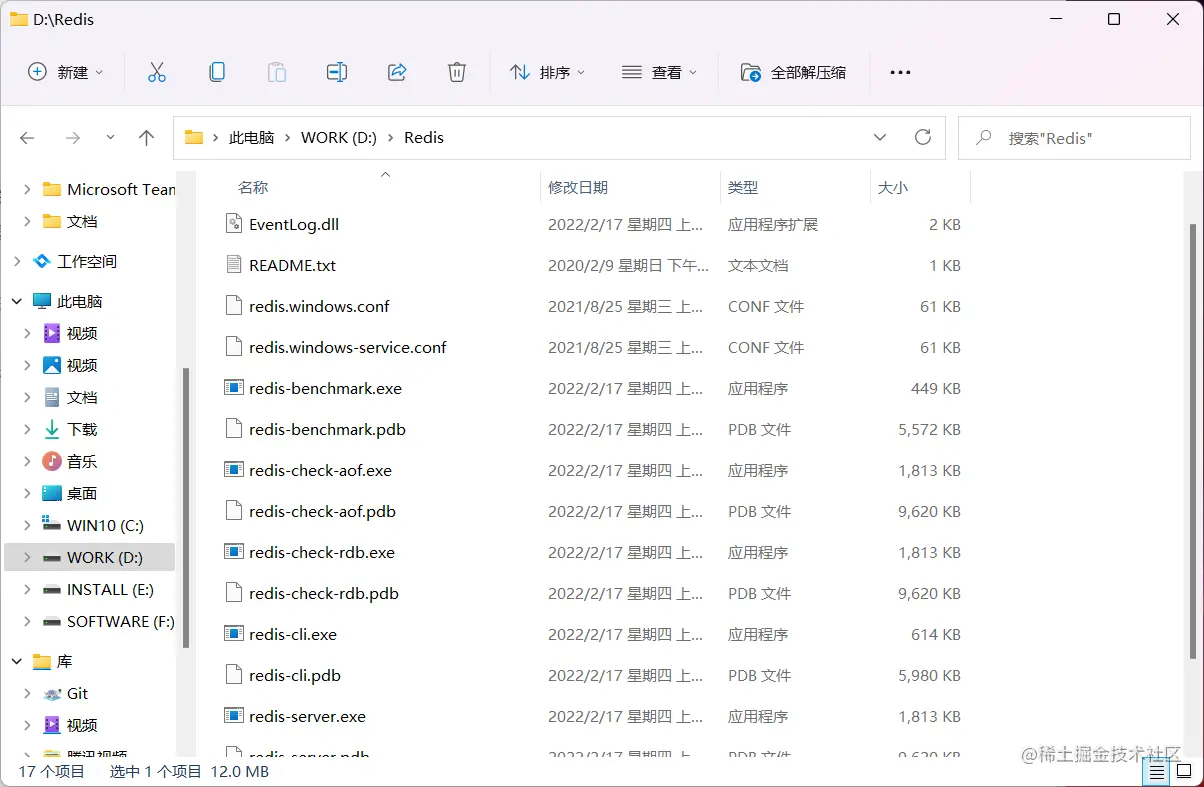The height and width of the screenshot is (787, 1204).
Task: Select the redis.windows.conf file
Action: point(319,306)
